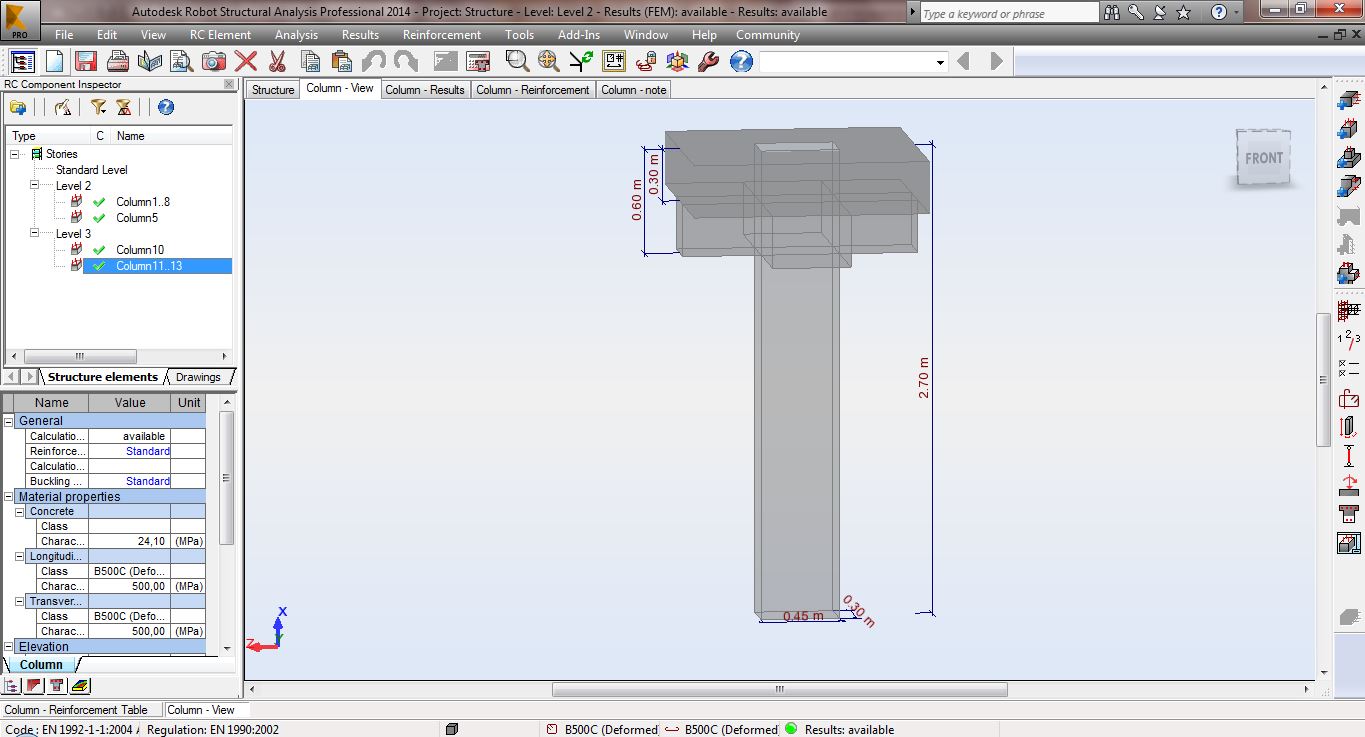Click the Inspector help question mark icon
This screenshot has width=1365, height=737.
(166, 107)
